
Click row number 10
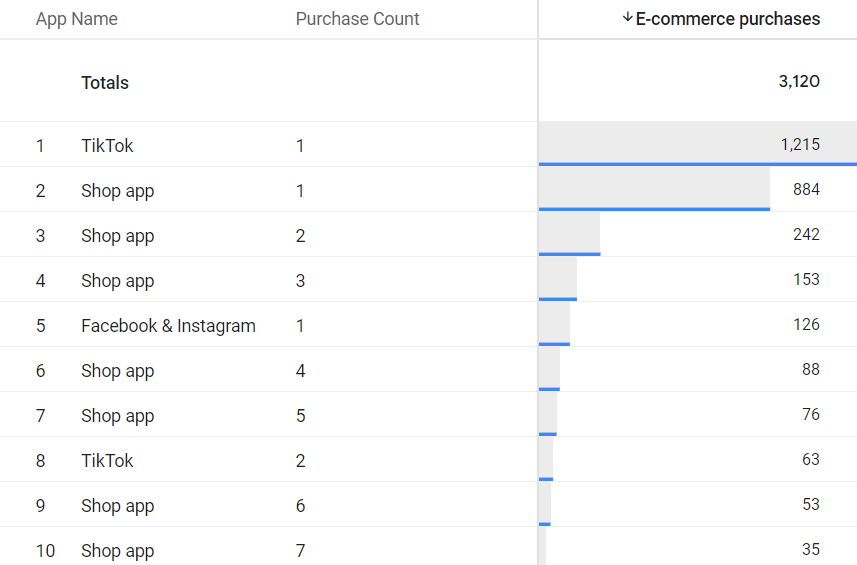(x=45, y=550)
